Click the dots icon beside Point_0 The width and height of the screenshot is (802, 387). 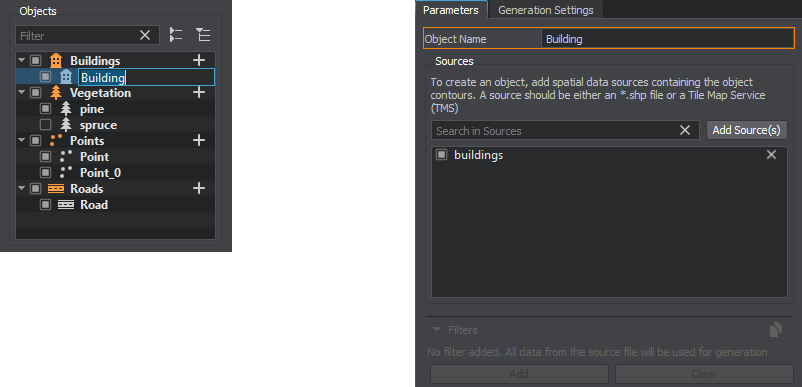pos(66,173)
